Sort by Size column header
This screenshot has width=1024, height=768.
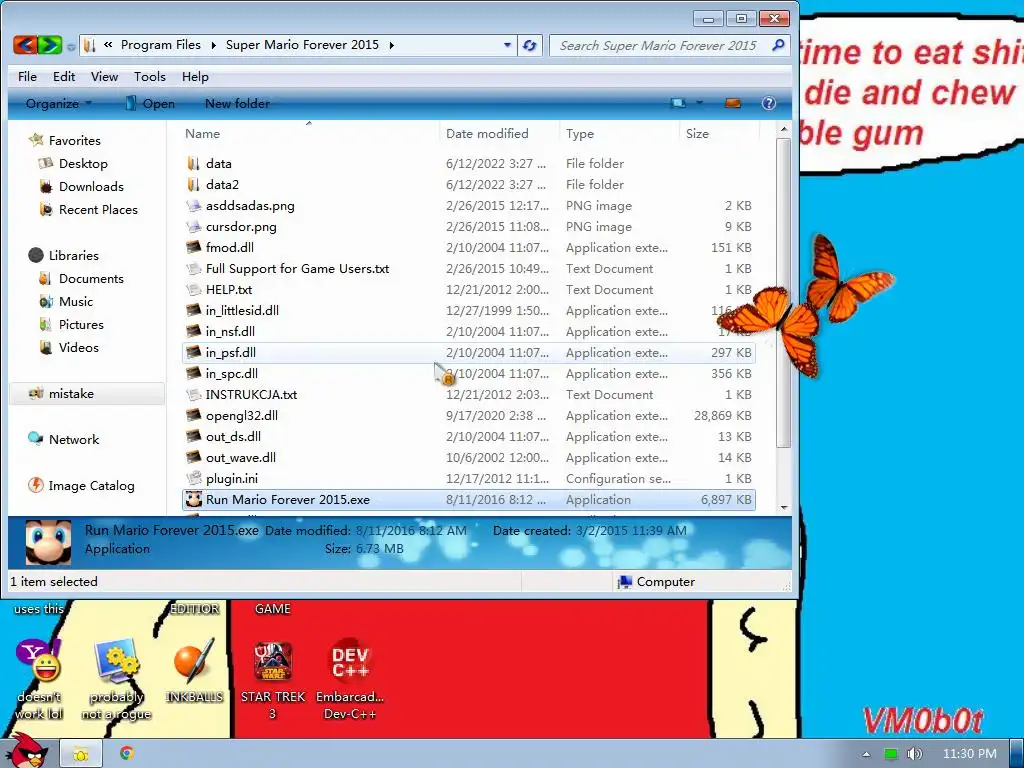pyautogui.click(x=697, y=133)
